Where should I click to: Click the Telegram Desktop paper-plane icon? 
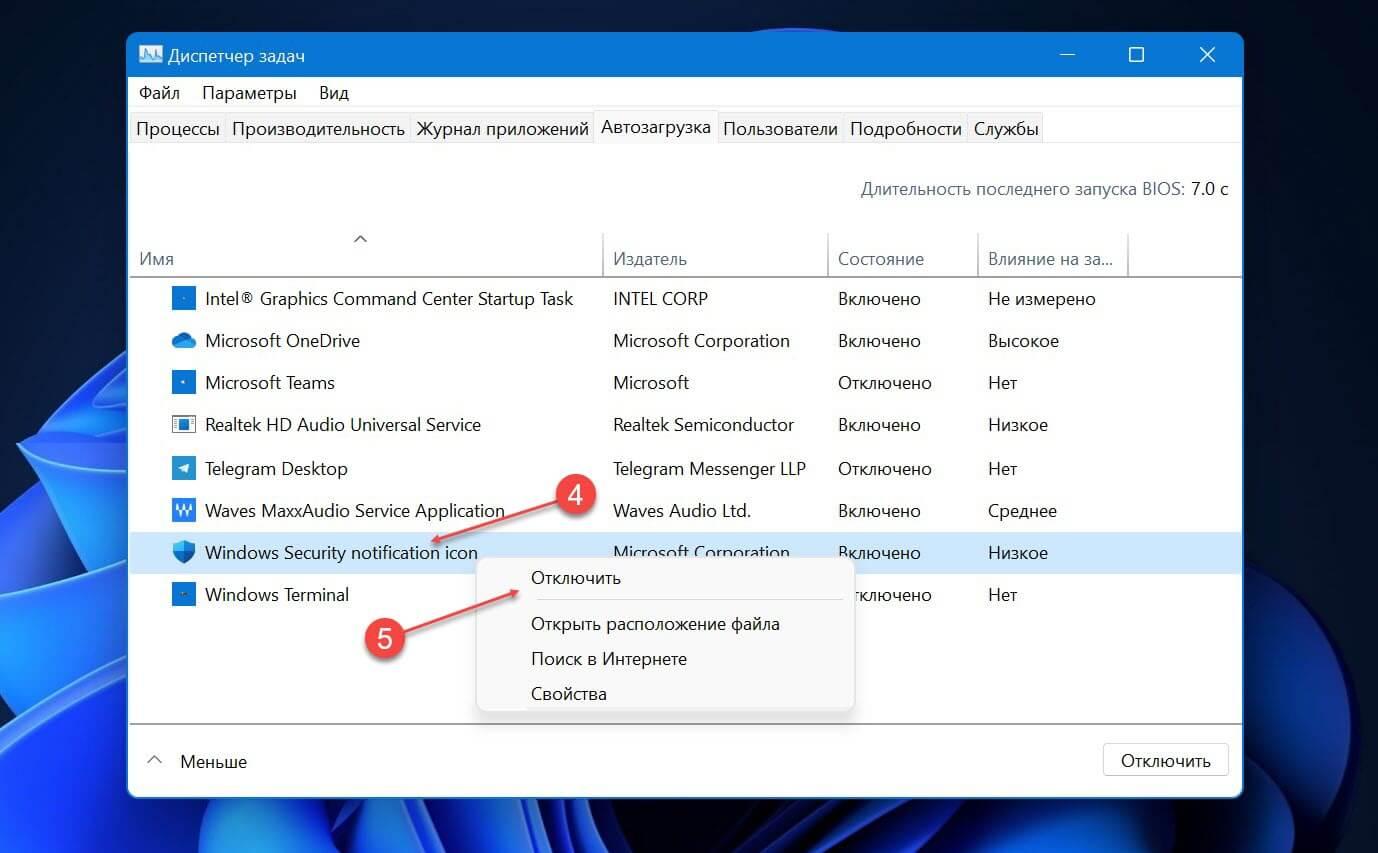click(x=184, y=468)
